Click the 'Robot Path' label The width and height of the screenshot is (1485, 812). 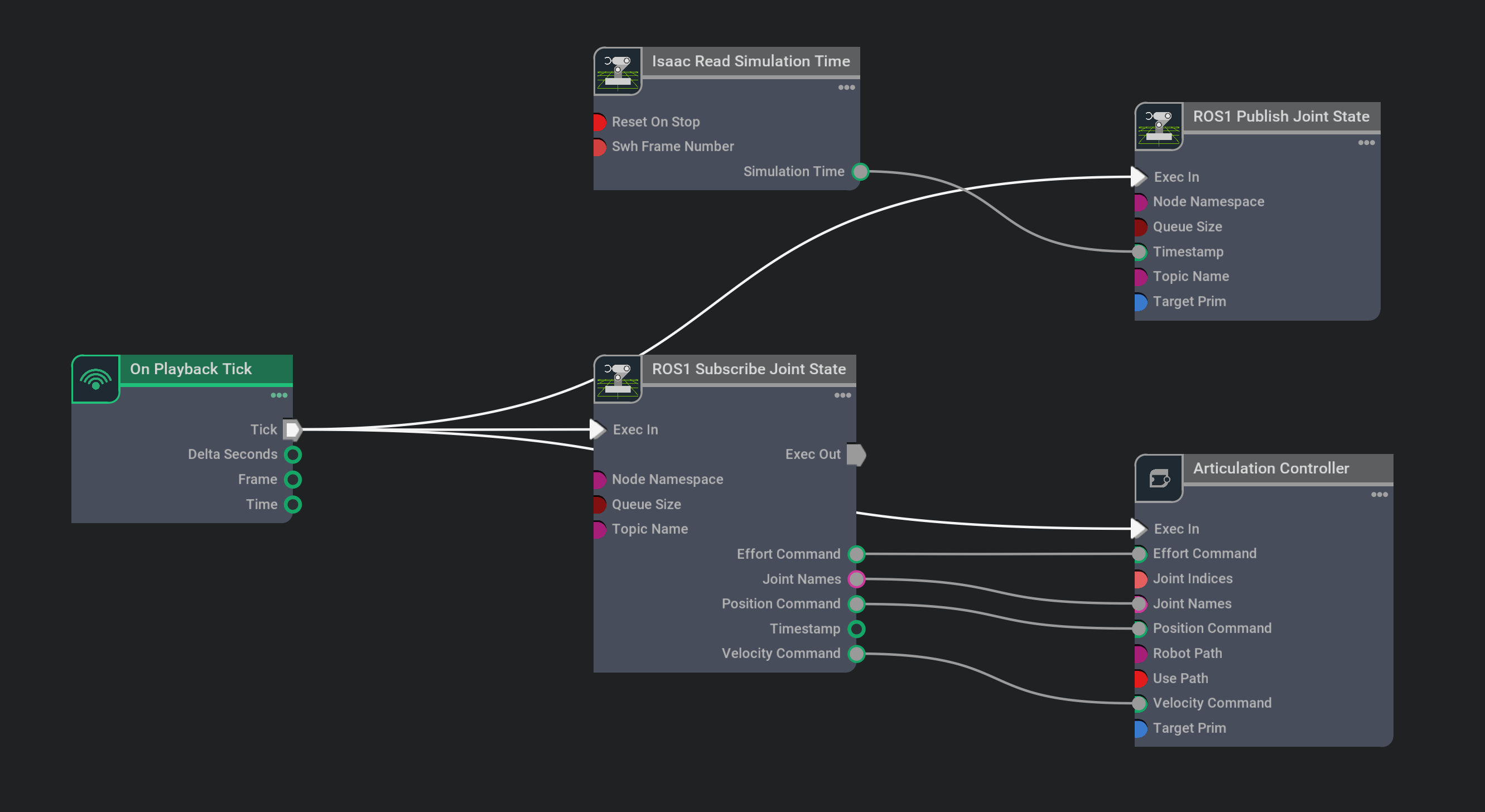[1187, 654]
